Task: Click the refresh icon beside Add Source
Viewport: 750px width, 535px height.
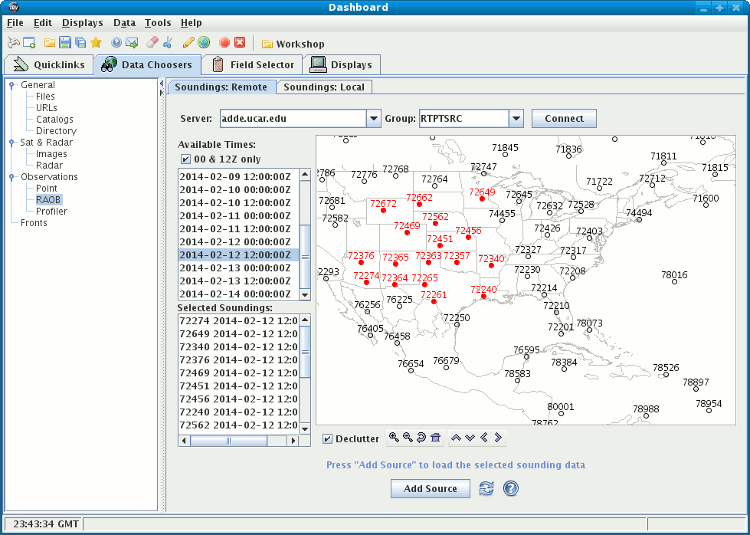Action: click(487, 488)
